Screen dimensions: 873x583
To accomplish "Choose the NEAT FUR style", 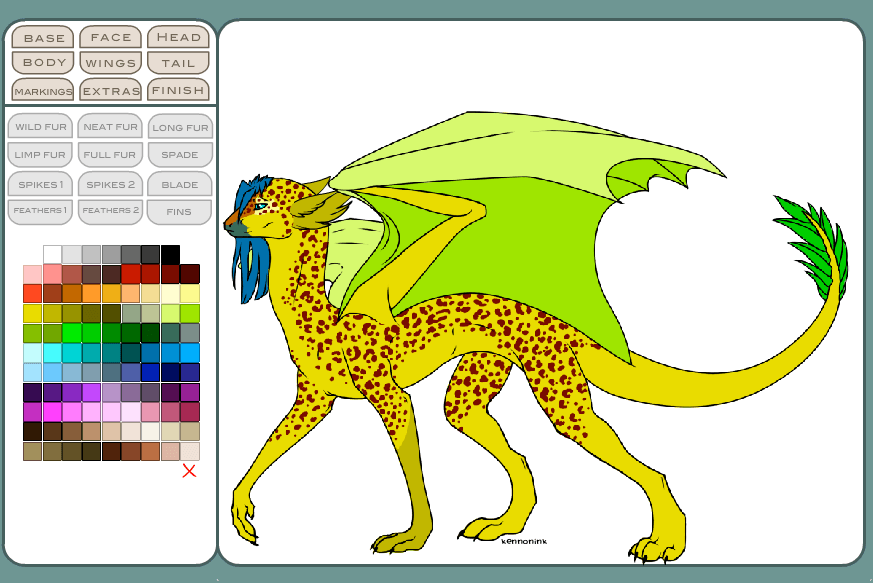I will pos(110,127).
